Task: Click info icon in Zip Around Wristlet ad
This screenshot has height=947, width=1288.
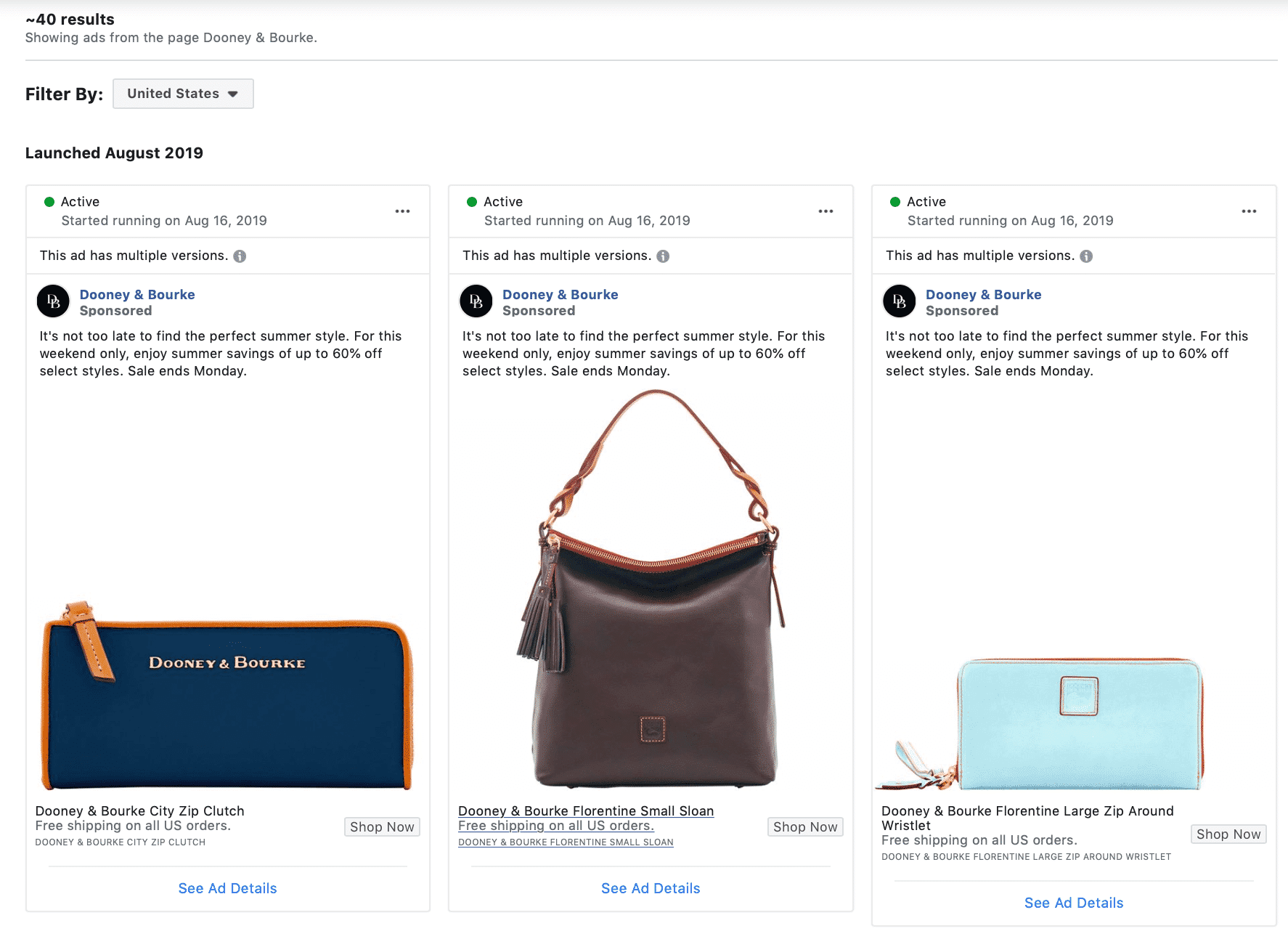Action: tap(1086, 256)
